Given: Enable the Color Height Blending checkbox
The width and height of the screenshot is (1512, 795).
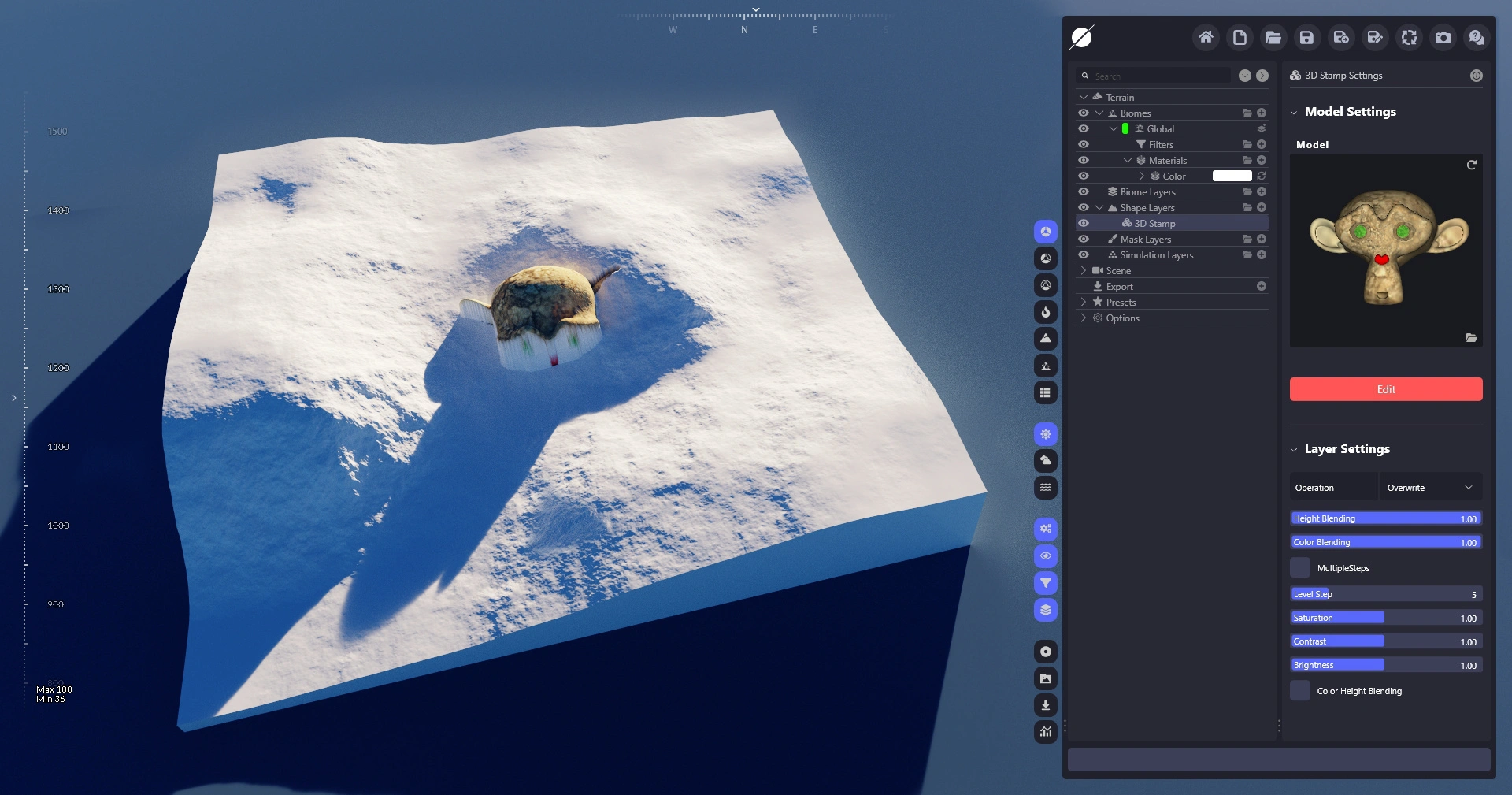Looking at the screenshot, I should 1300,691.
